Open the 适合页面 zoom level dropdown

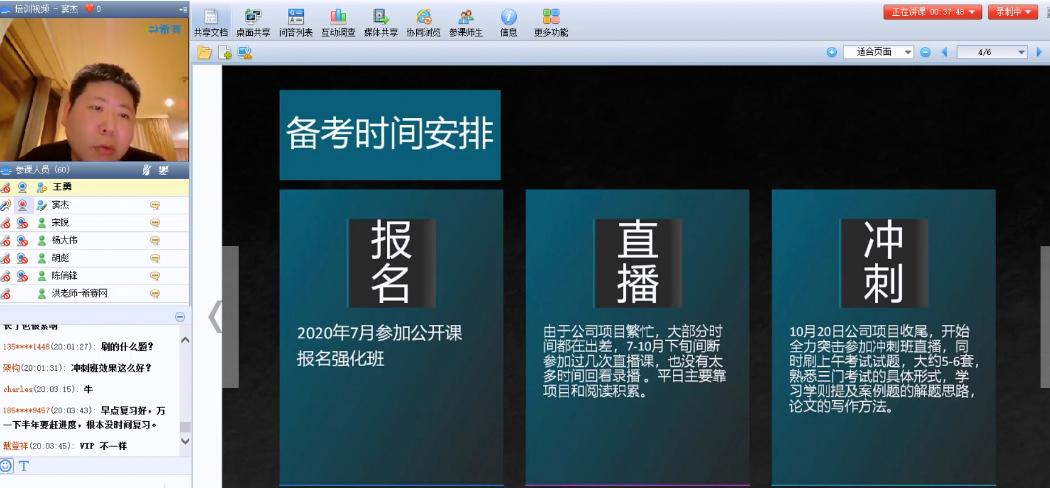click(878, 52)
